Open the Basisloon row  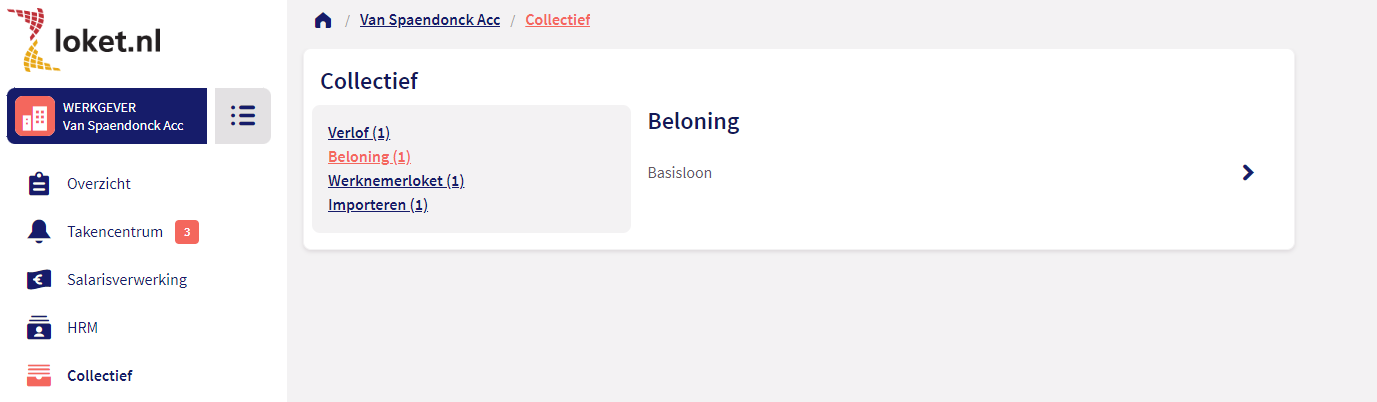click(680, 173)
